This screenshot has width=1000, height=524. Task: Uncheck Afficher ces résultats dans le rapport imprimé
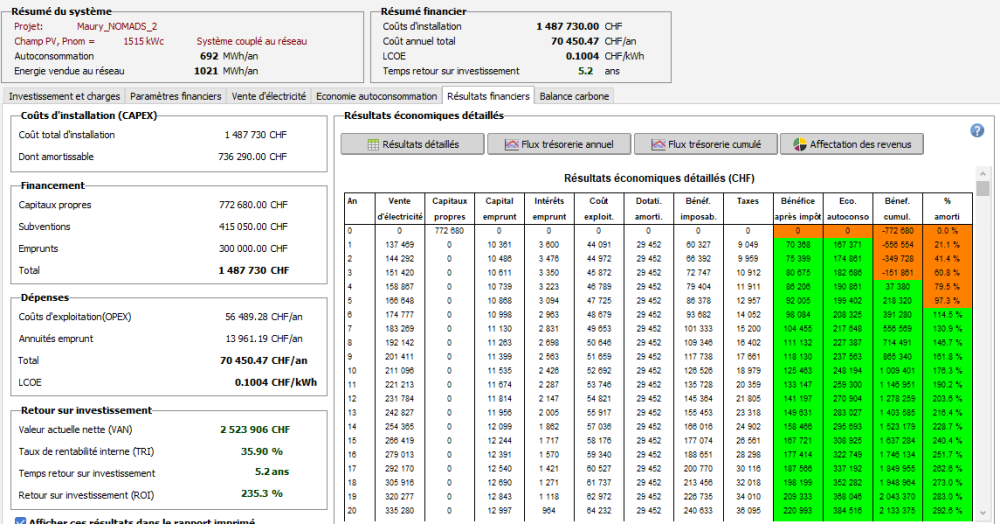(22, 521)
